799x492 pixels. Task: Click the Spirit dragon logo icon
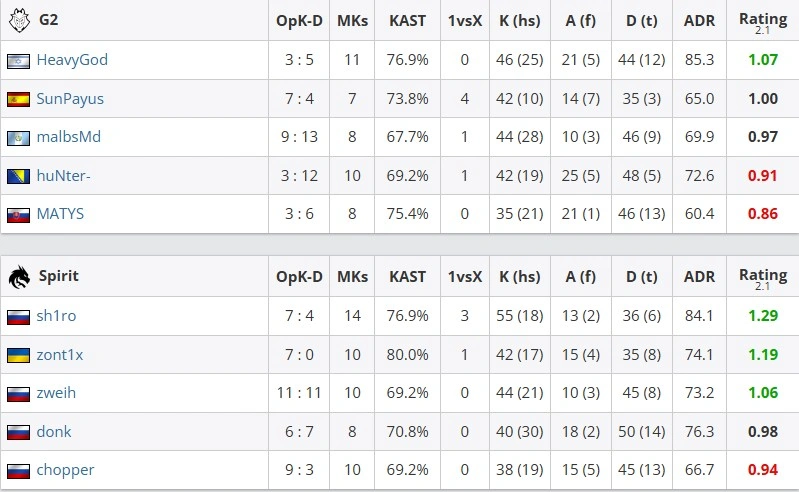click(x=19, y=277)
